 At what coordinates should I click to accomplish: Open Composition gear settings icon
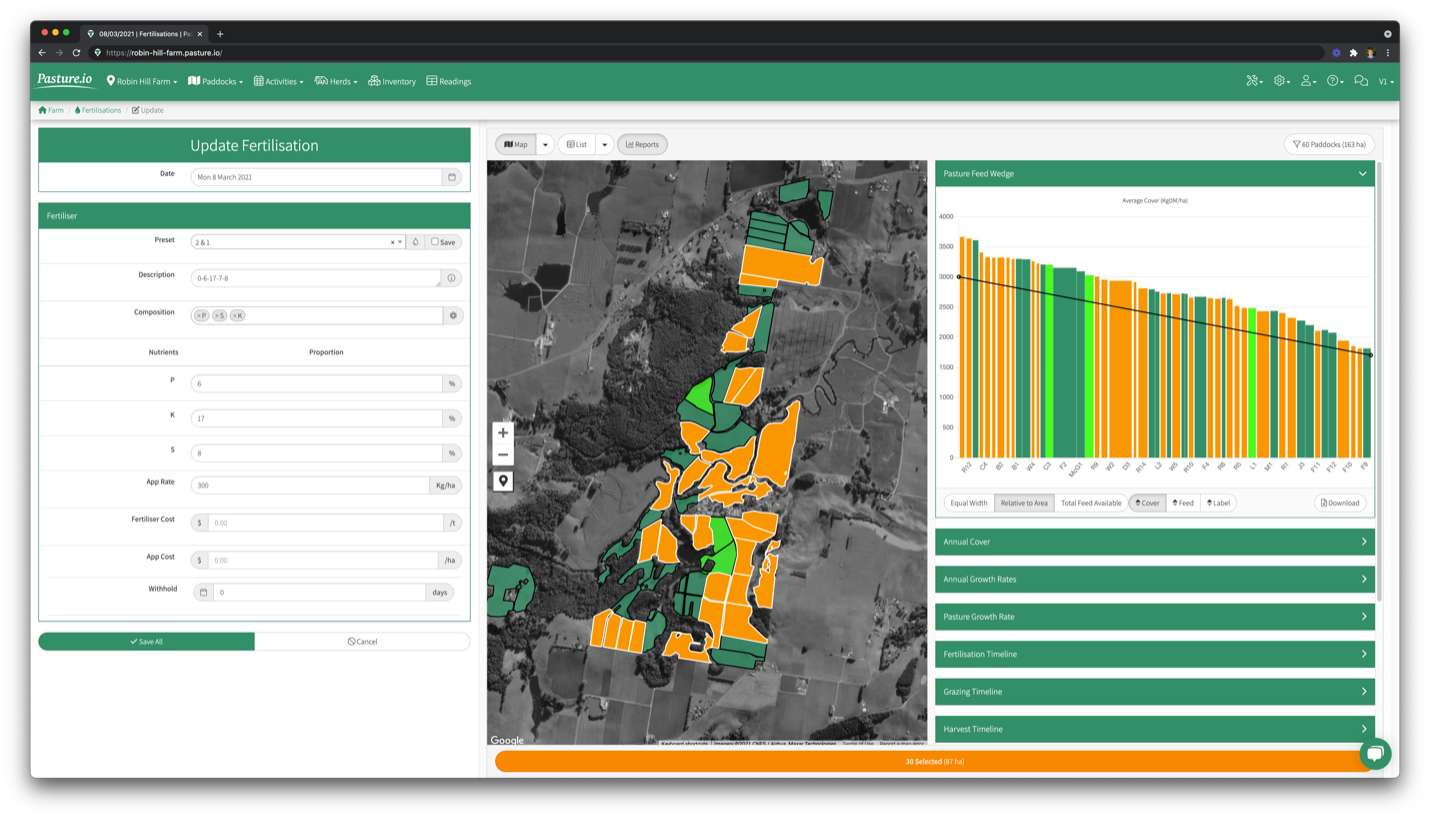click(x=453, y=315)
